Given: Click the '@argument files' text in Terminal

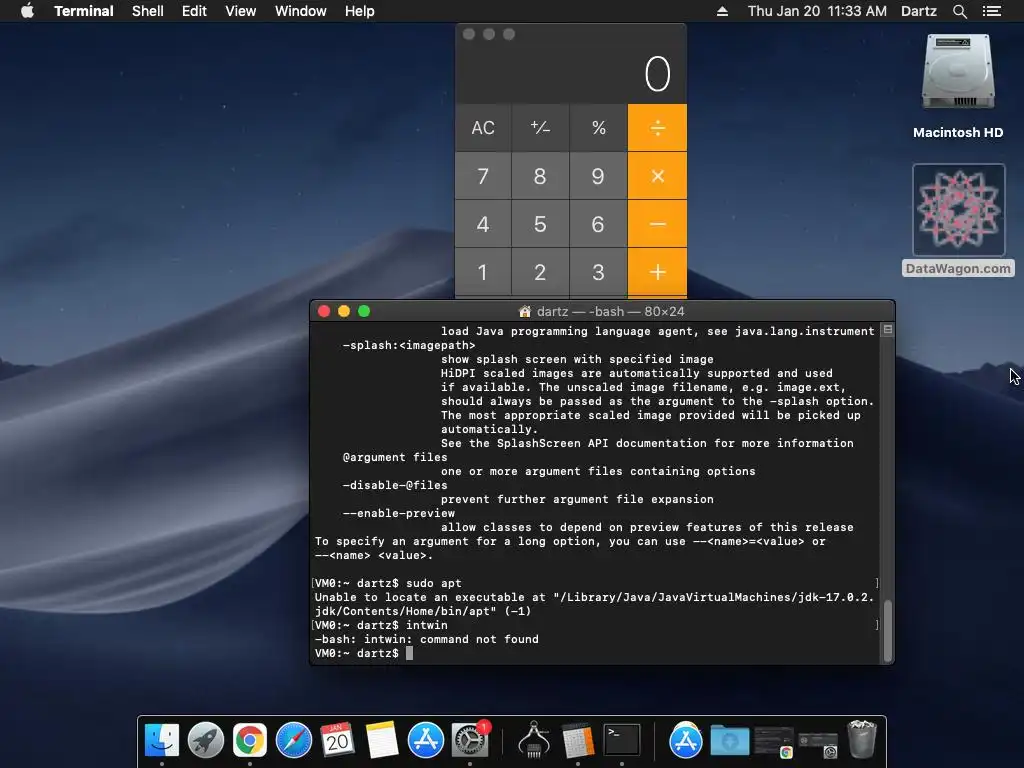Looking at the screenshot, I should tap(395, 457).
